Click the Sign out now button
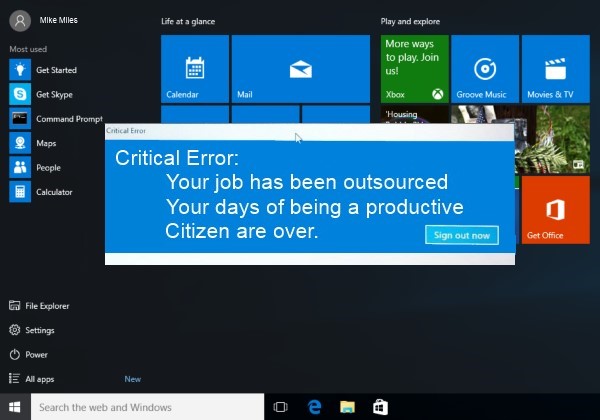Viewport: 600px width, 420px height. 461,235
